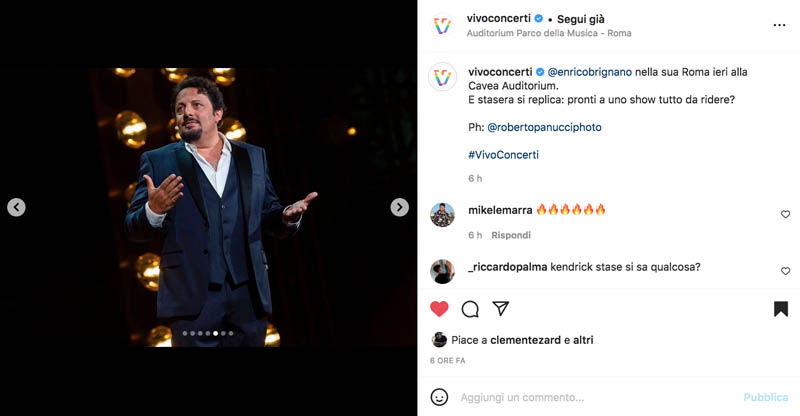The width and height of the screenshot is (800, 416).
Task: Share post via paper plane icon
Action: 501,308
